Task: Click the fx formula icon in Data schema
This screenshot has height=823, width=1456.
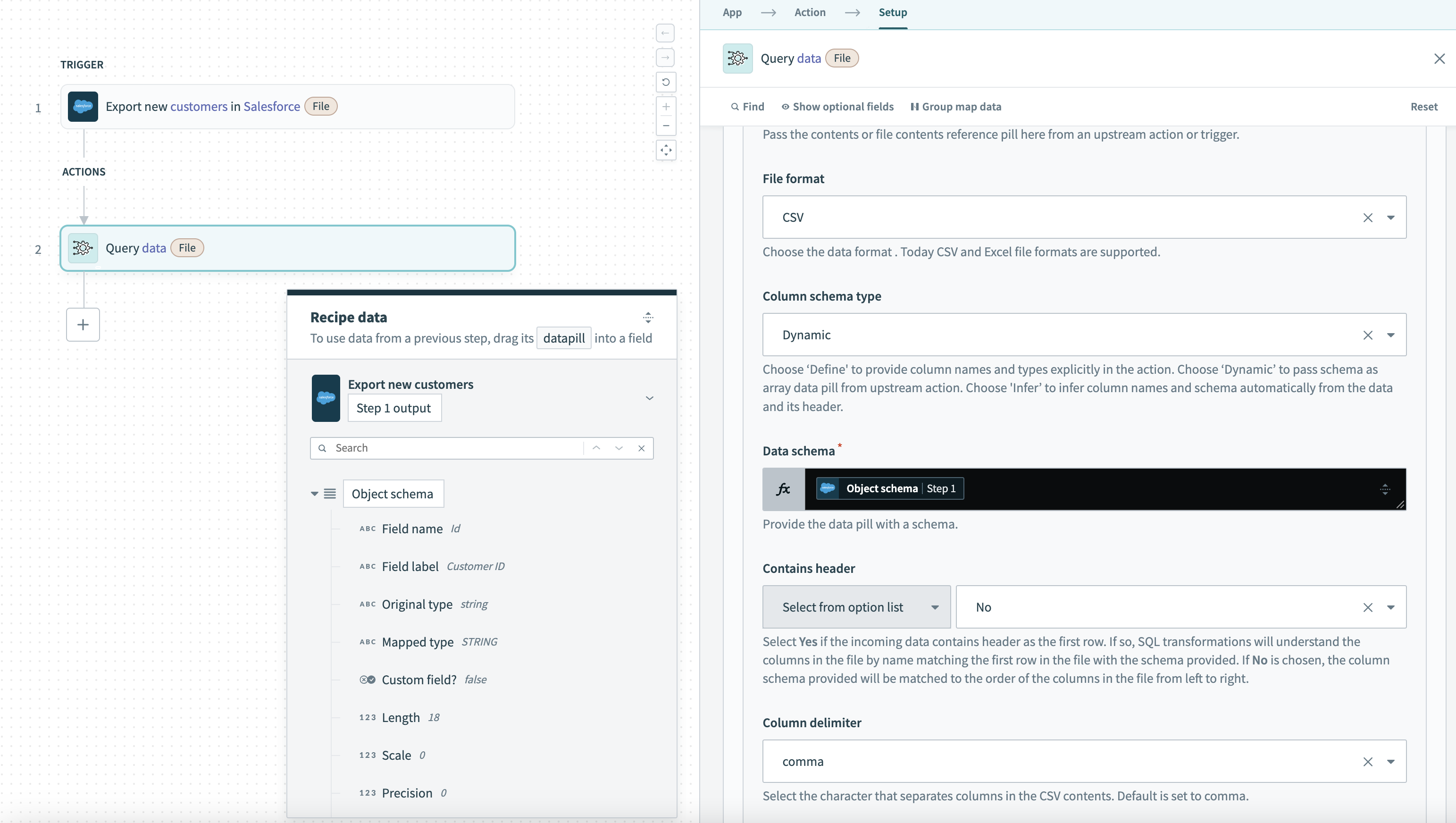Action: tap(783, 488)
